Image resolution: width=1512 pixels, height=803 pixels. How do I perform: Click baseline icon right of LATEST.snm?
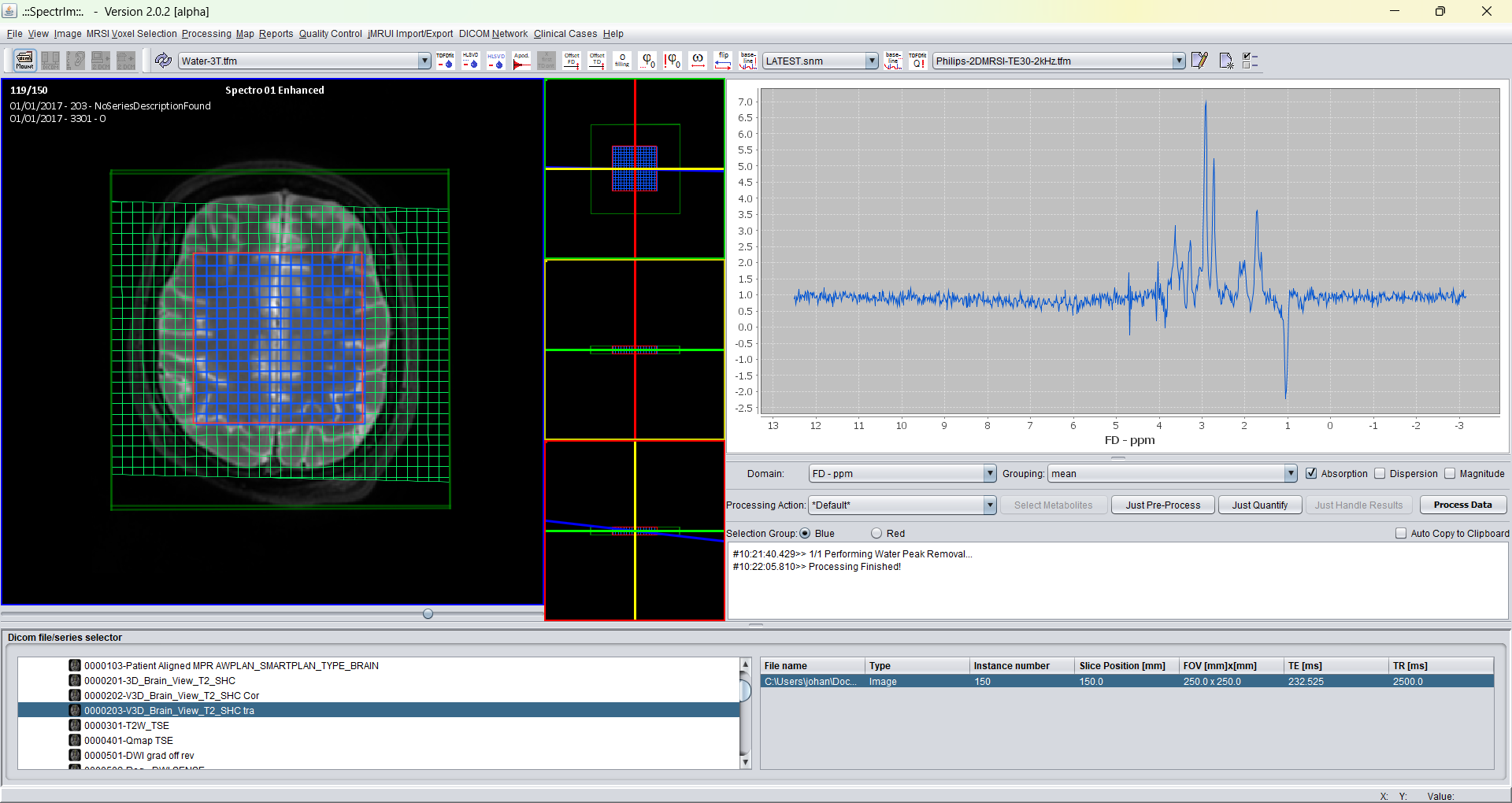893,61
